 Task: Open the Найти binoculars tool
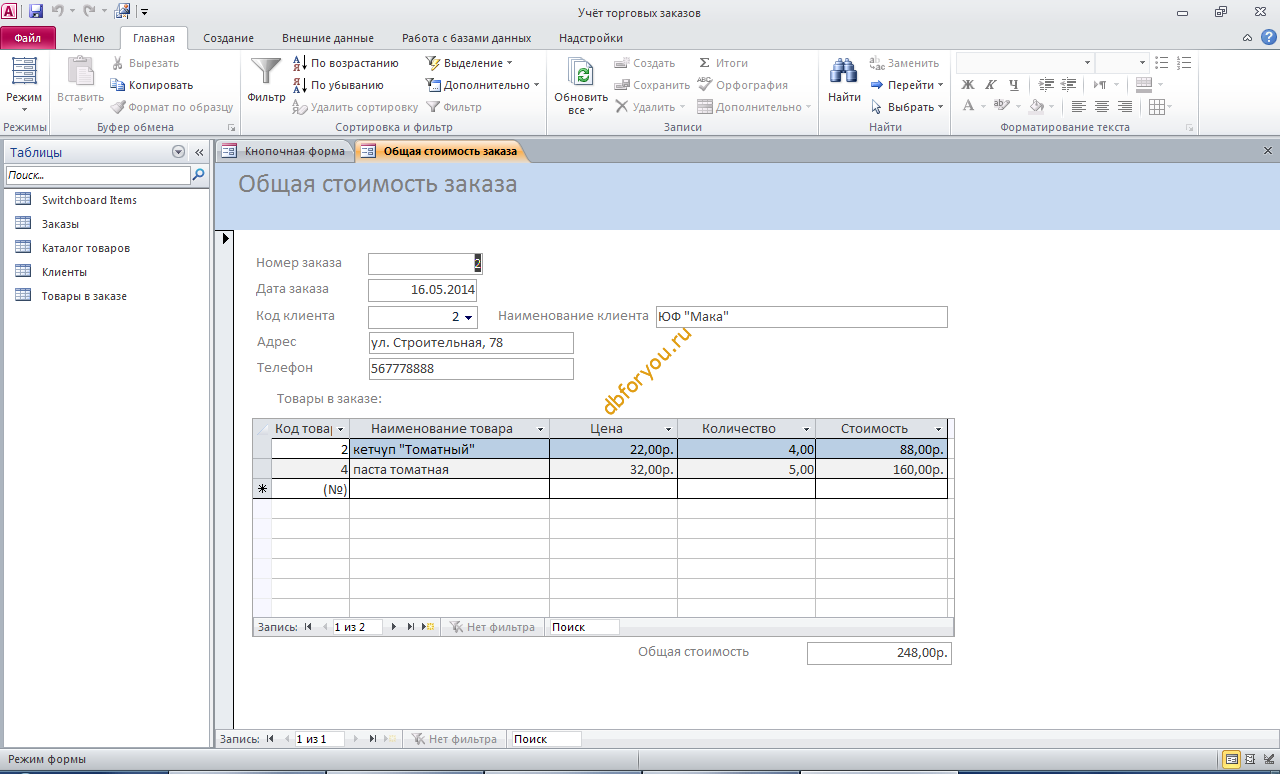click(845, 72)
